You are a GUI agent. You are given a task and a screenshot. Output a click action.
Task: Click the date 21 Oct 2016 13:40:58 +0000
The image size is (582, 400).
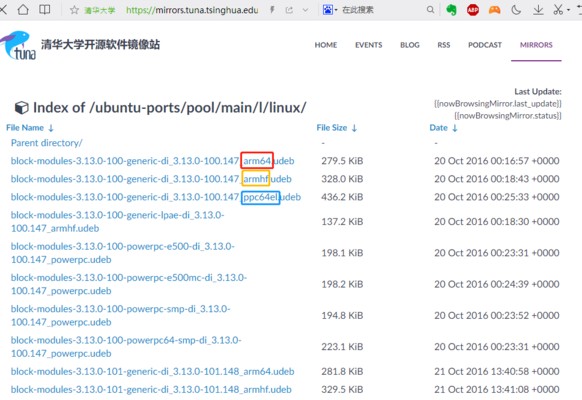497,371
